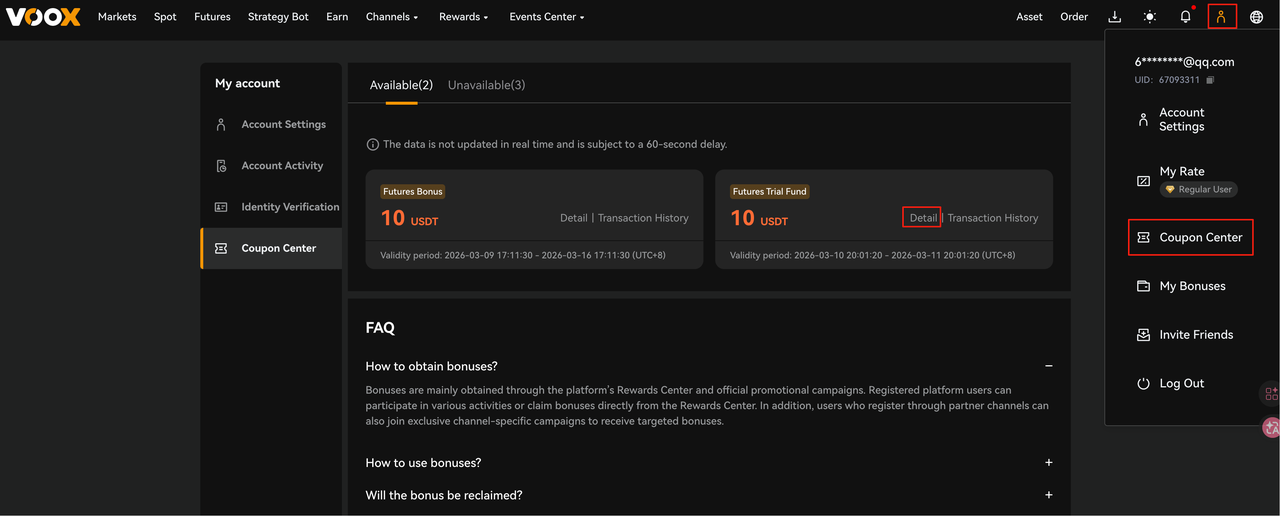Viewport: 1280px width, 516px height.
Task: Toggle the light/dark theme sun icon
Action: (x=1150, y=17)
